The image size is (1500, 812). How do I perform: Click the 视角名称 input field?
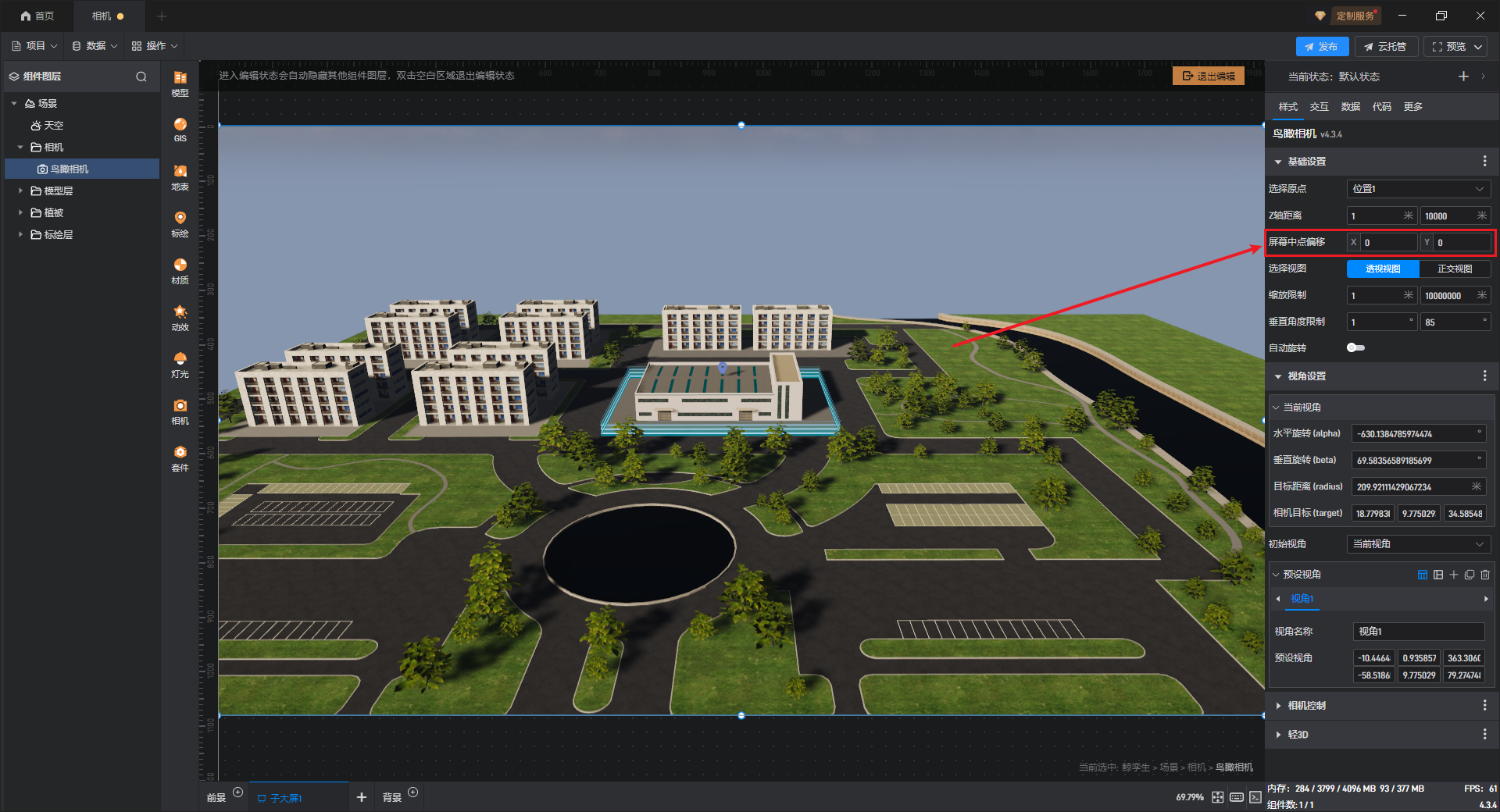pyautogui.click(x=1418, y=632)
